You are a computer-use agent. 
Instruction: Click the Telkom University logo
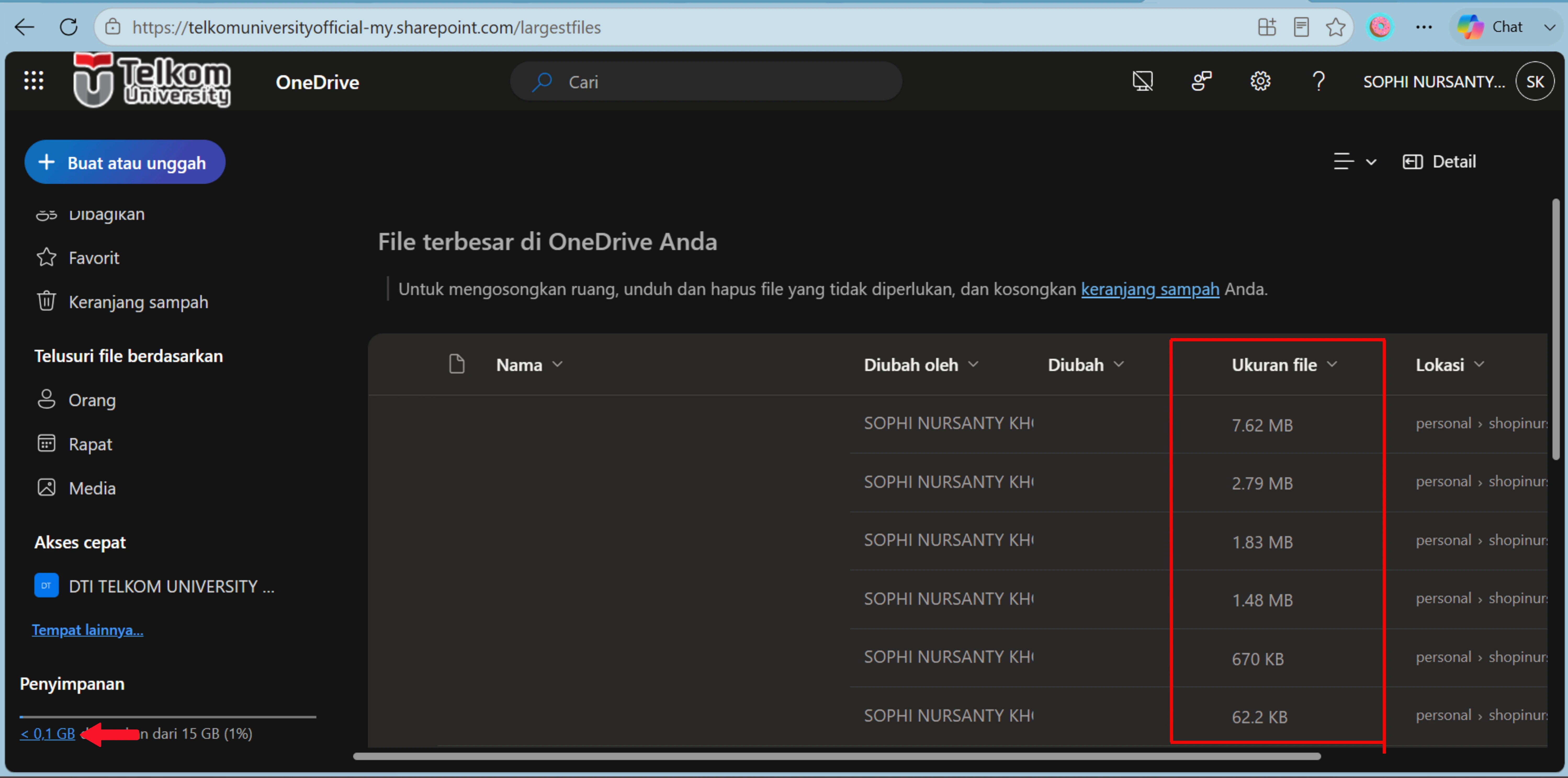[152, 80]
